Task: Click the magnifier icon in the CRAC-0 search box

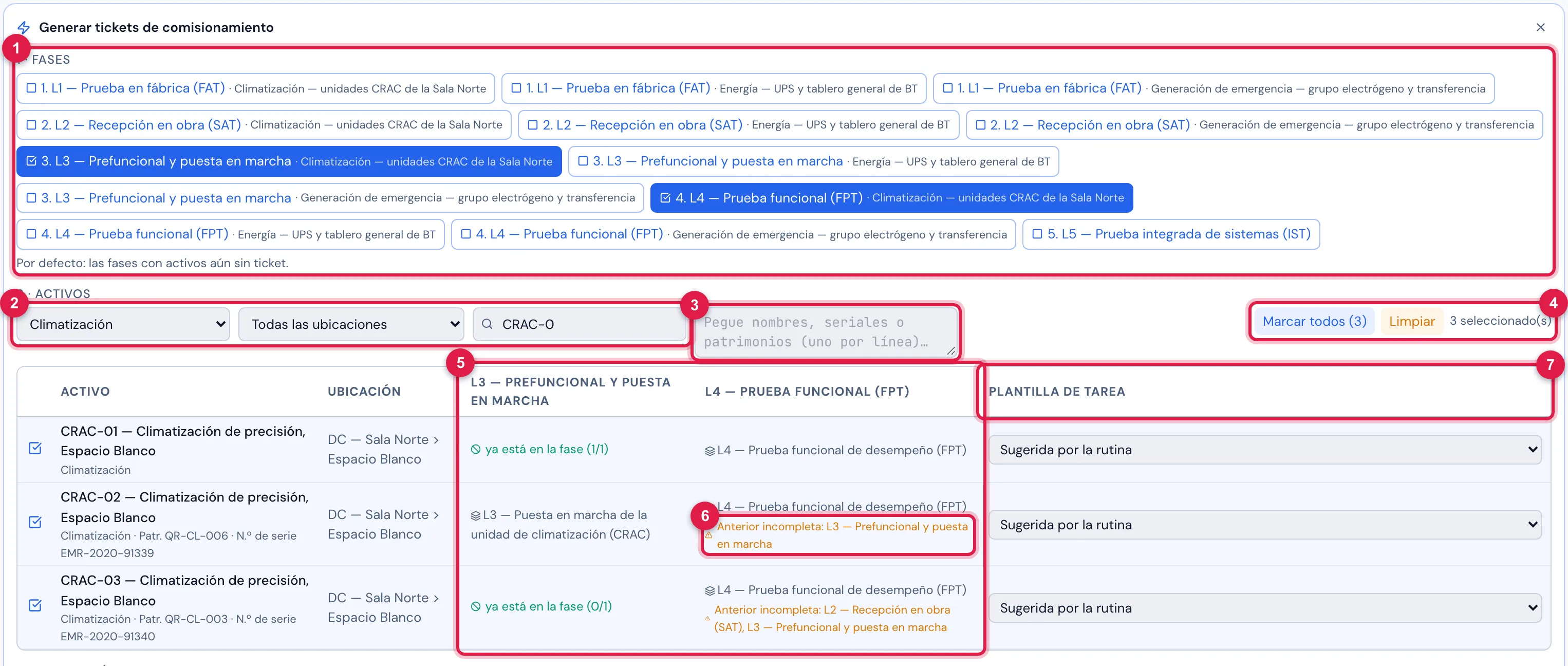Action: (487, 324)
